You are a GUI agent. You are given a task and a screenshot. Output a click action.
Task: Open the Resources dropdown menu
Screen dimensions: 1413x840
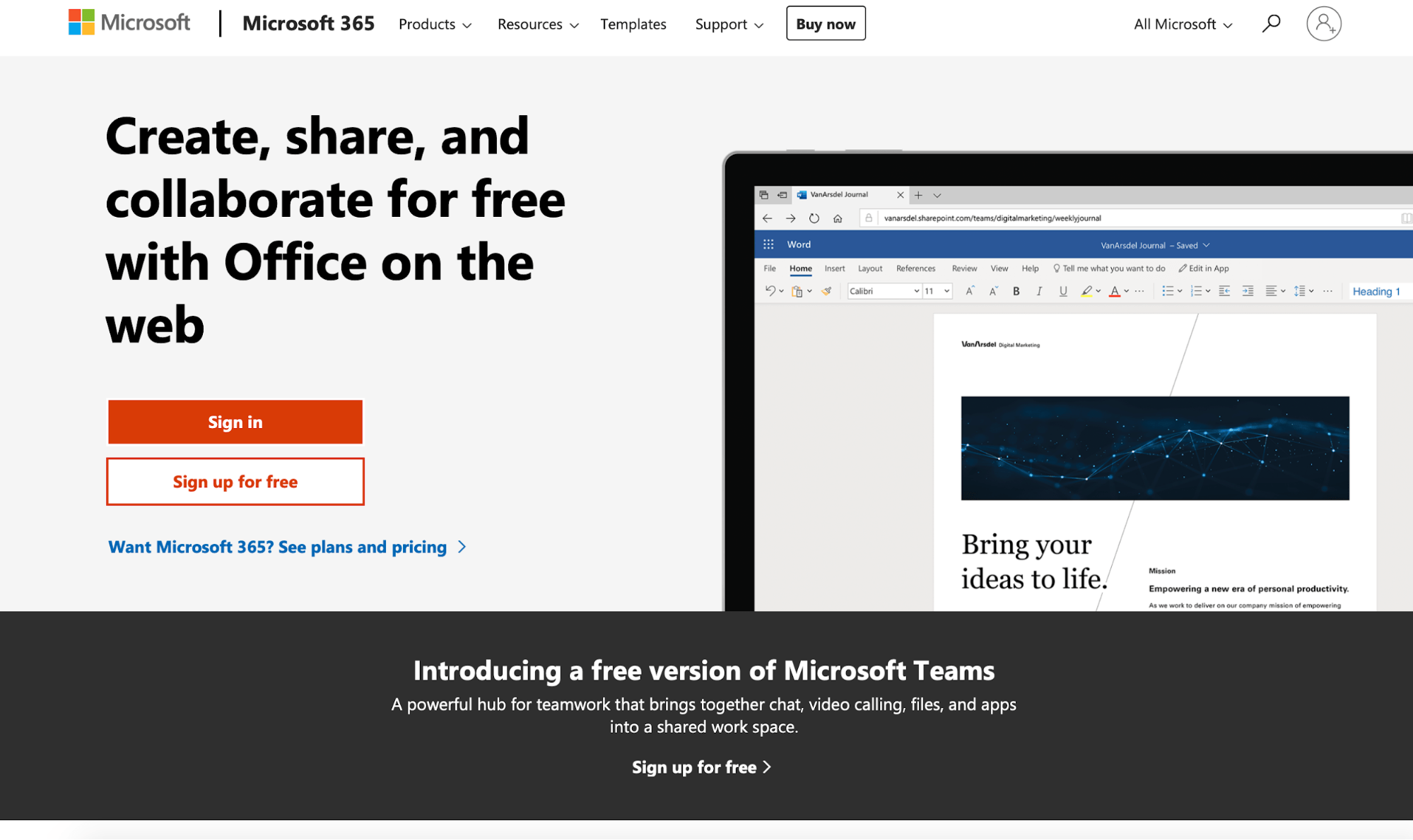pos(537,24)
